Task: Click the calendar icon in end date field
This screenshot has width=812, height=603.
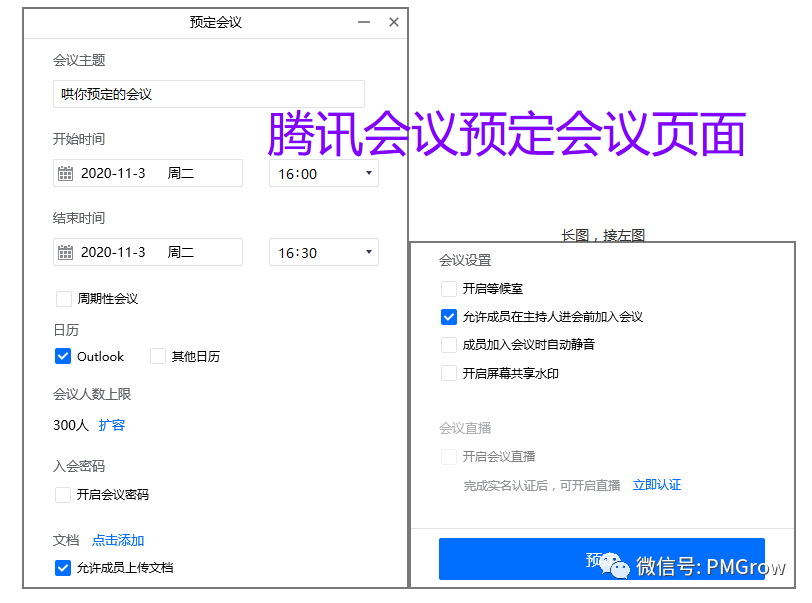Action: [x=65, y=253]
